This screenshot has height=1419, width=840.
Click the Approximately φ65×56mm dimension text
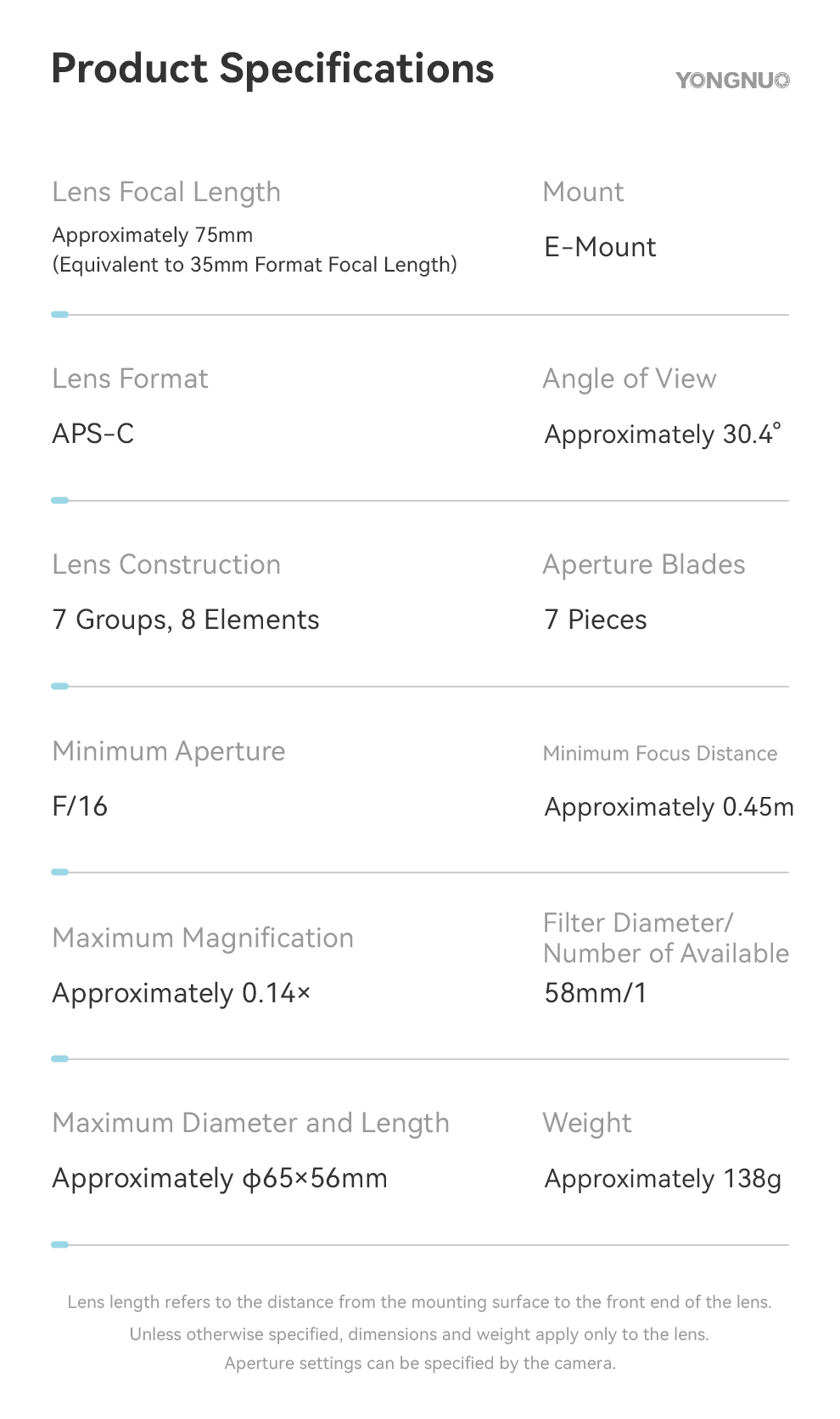(220, 1179)
